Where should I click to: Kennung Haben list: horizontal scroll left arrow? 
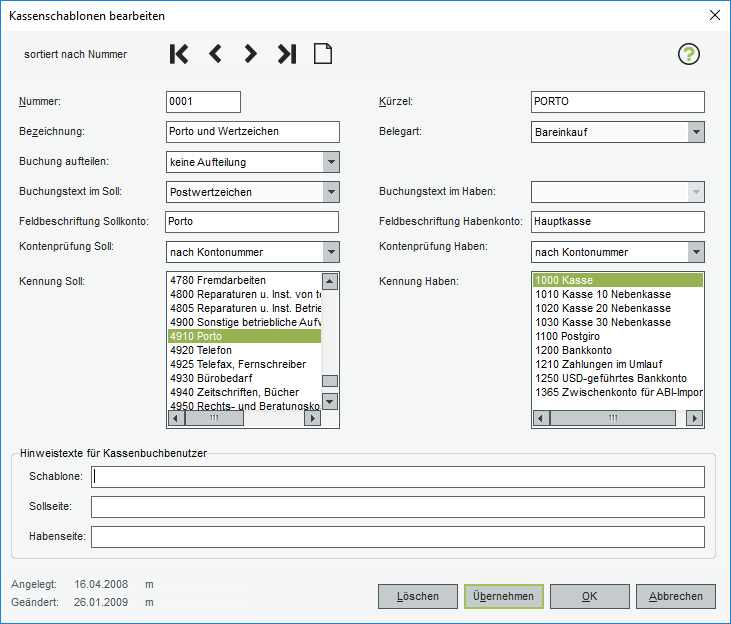[x=540, y=418]
